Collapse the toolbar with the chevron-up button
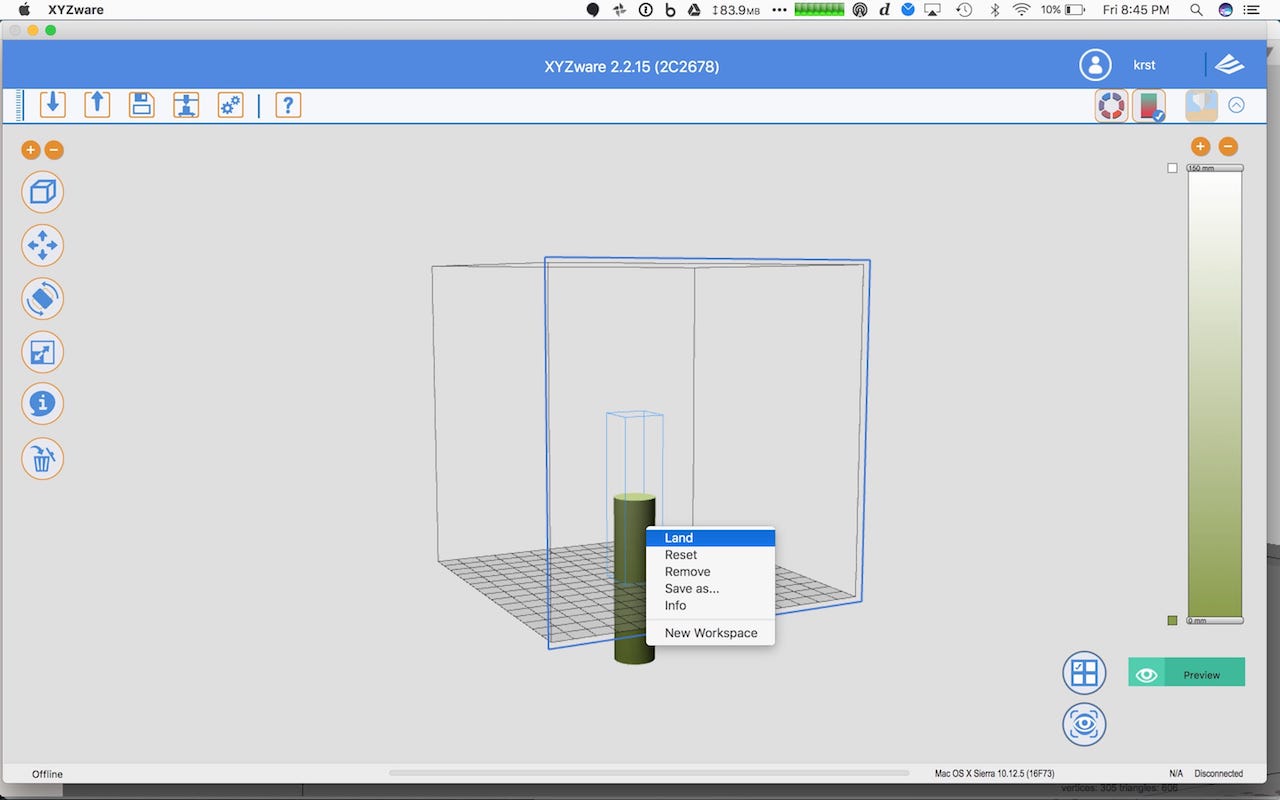The height and width of the screenshot is (800, 1280). click(1236, 105)
